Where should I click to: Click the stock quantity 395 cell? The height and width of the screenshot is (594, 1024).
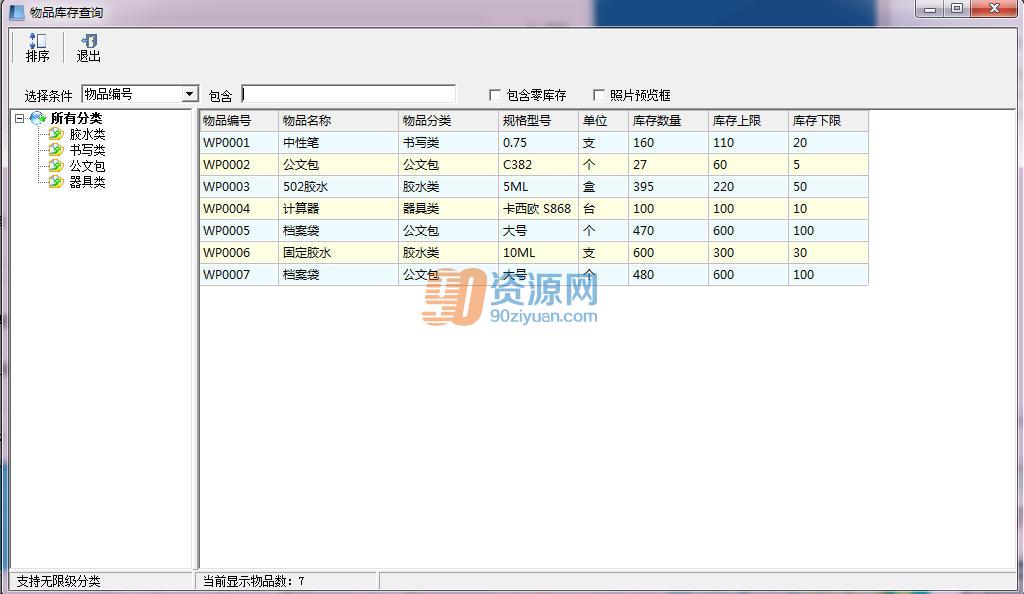click(669, 187)
